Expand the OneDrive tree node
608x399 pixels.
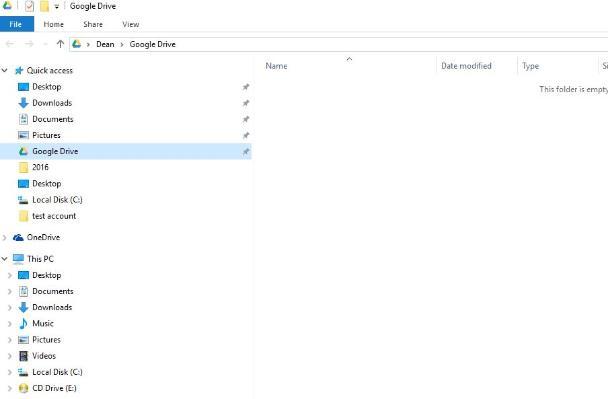5,237
